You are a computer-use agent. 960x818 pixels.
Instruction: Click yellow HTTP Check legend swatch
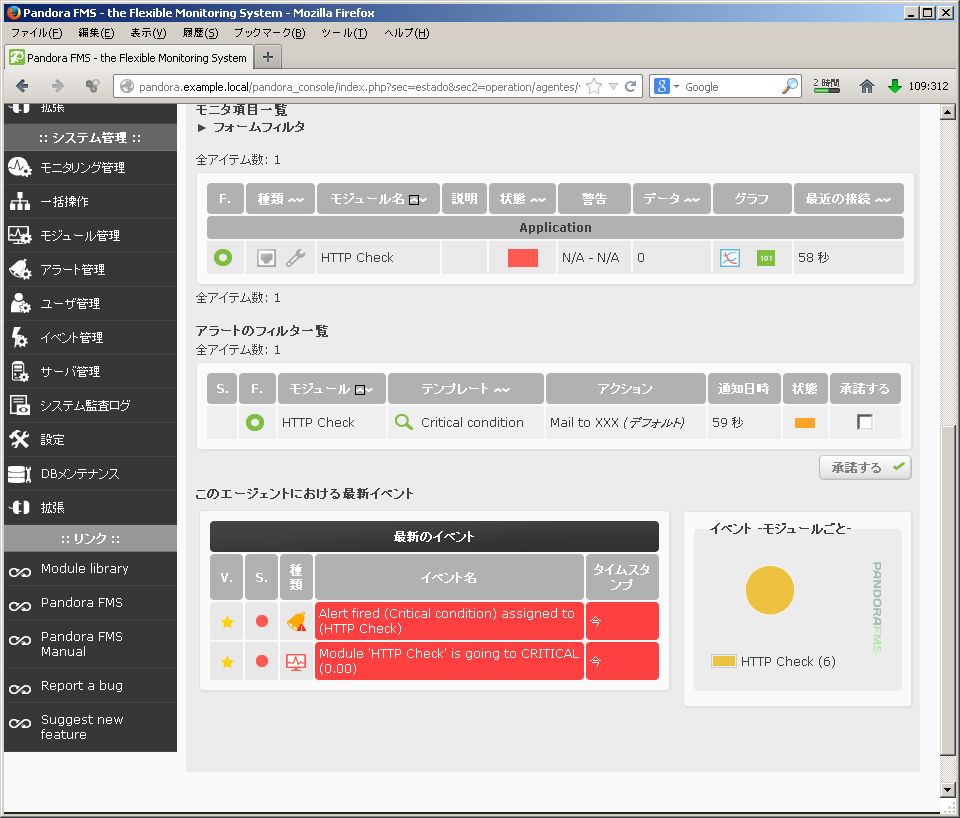[x=723, y=661]
